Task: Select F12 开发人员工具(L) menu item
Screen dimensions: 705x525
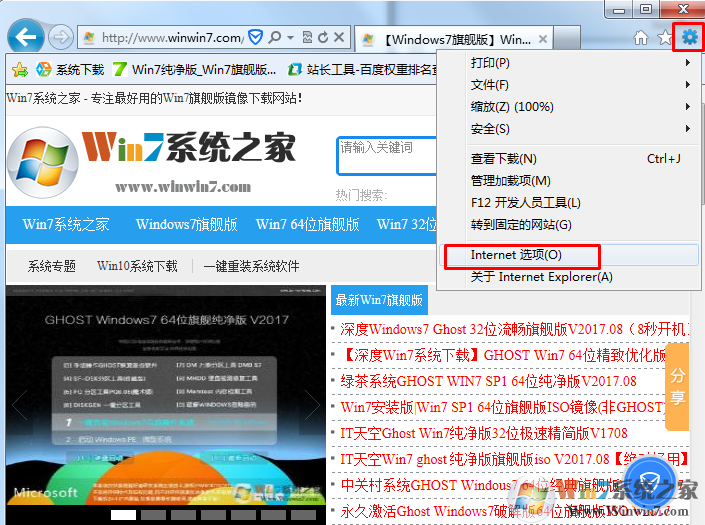Action: (569, 203)
